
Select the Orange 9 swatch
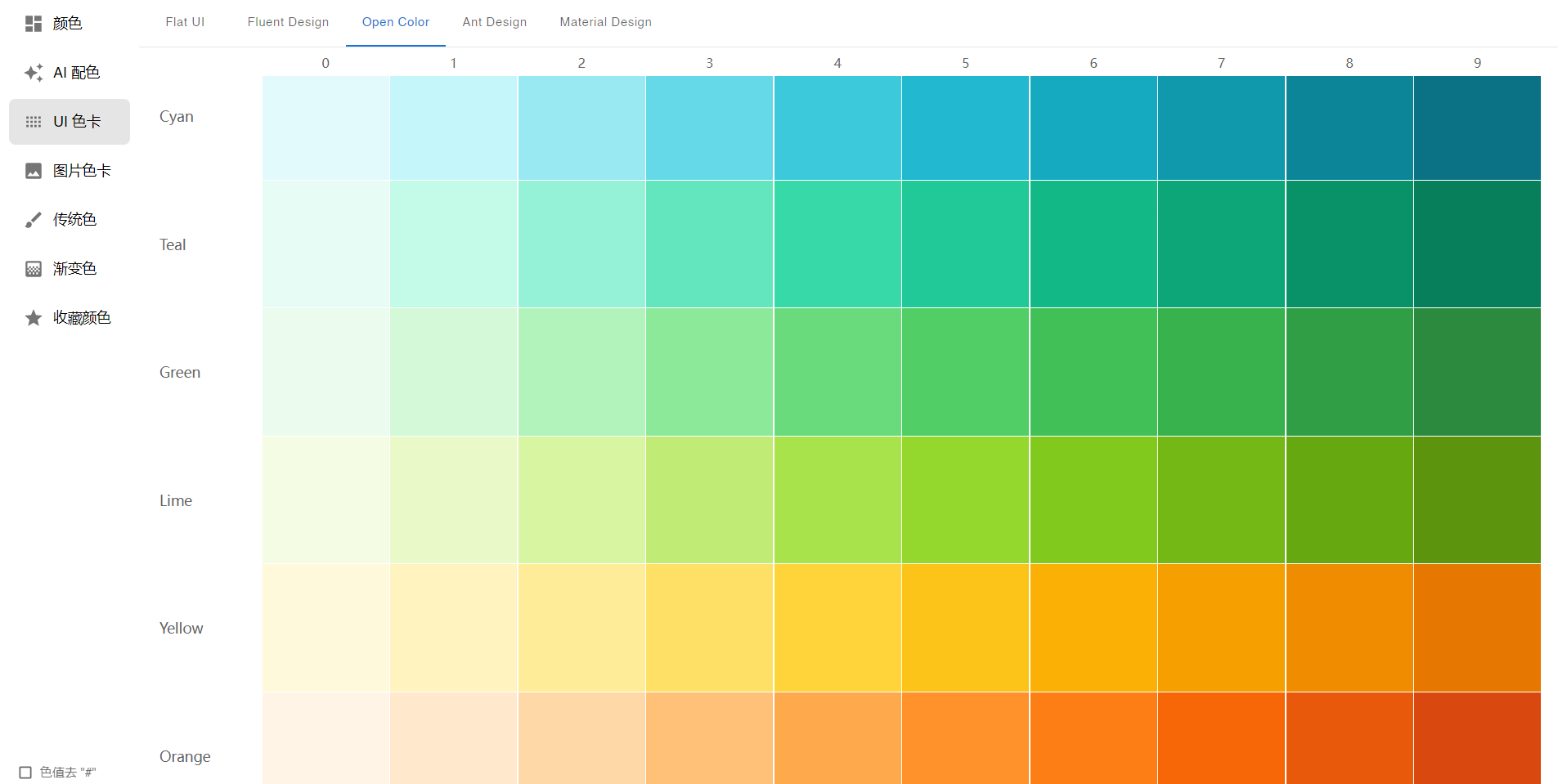pyautogui.click(x=1477, y=738)
